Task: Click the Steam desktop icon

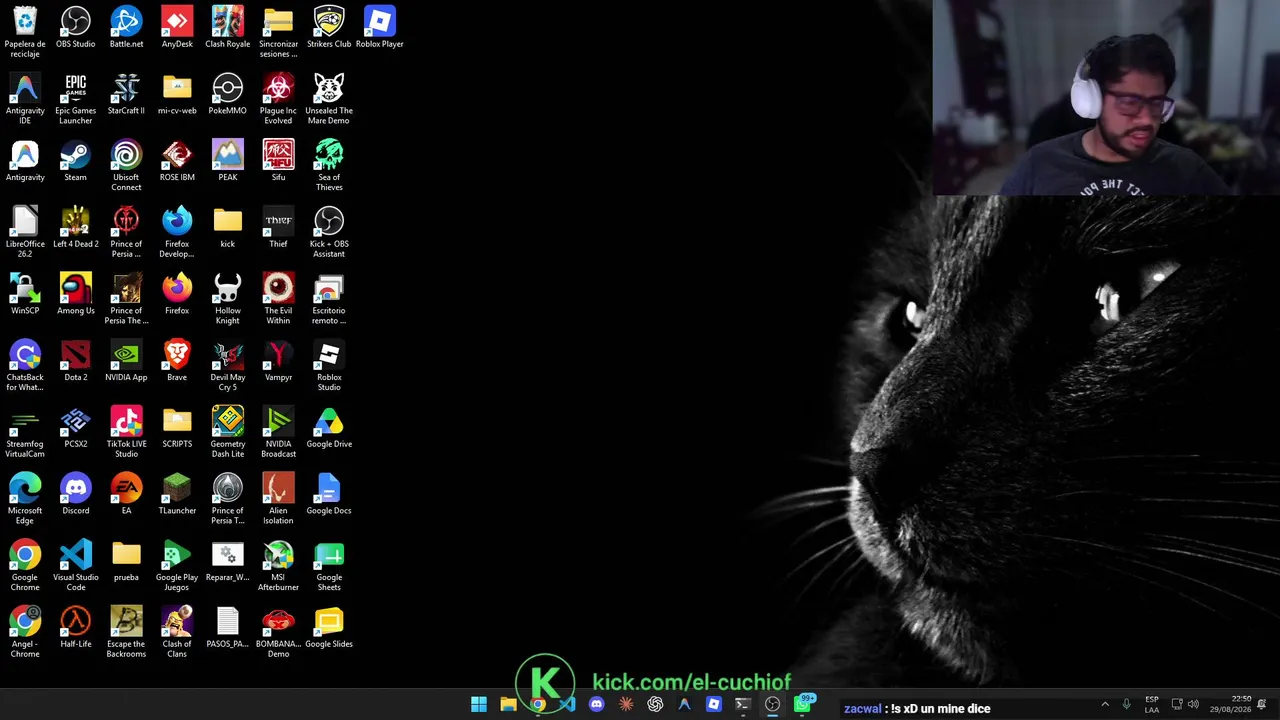Action: tap(76, 161)
